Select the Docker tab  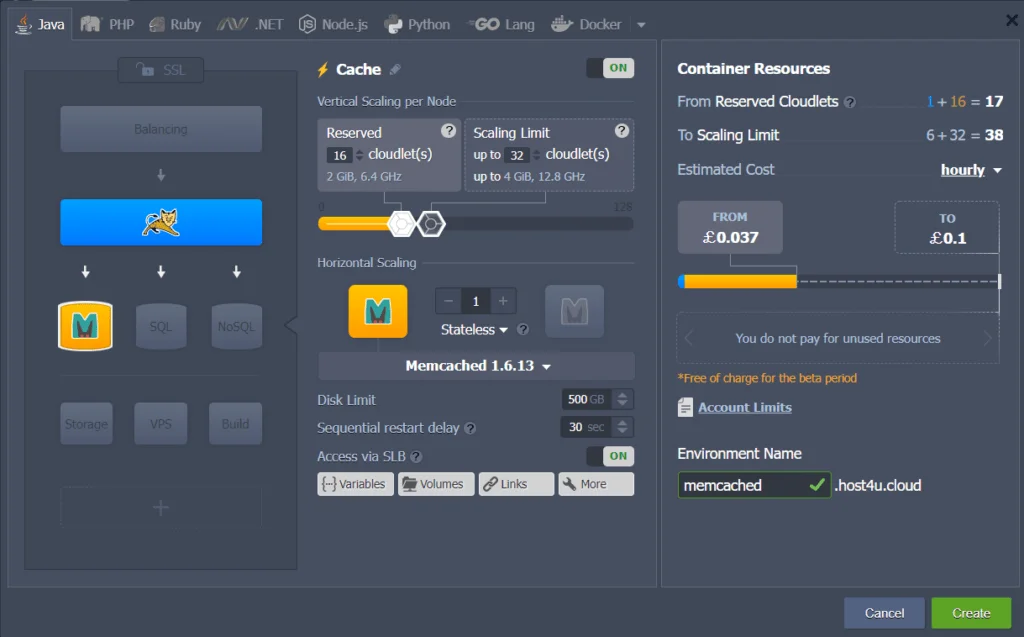(586, 25)
